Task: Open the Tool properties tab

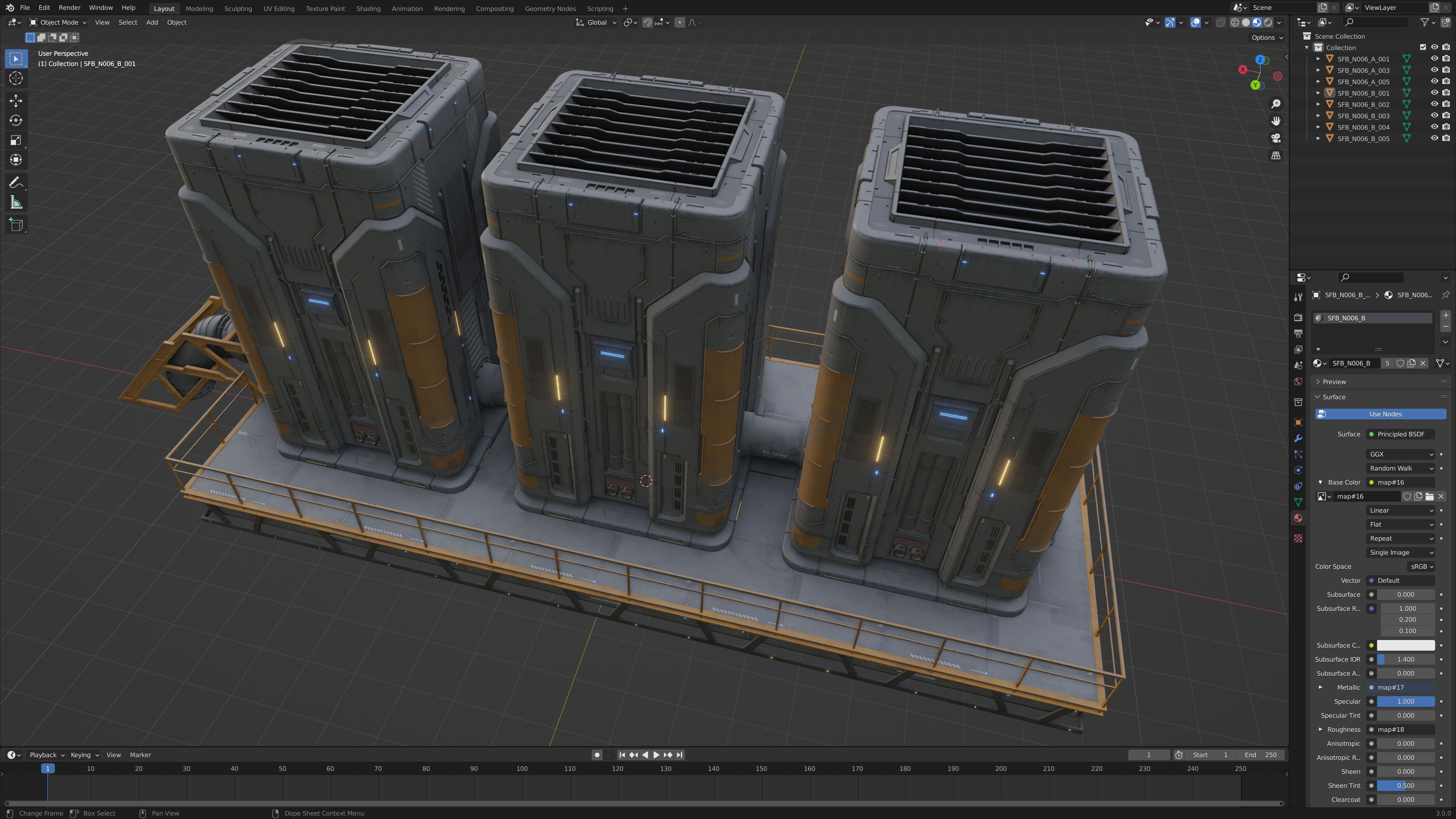Action: [1298, 297]
